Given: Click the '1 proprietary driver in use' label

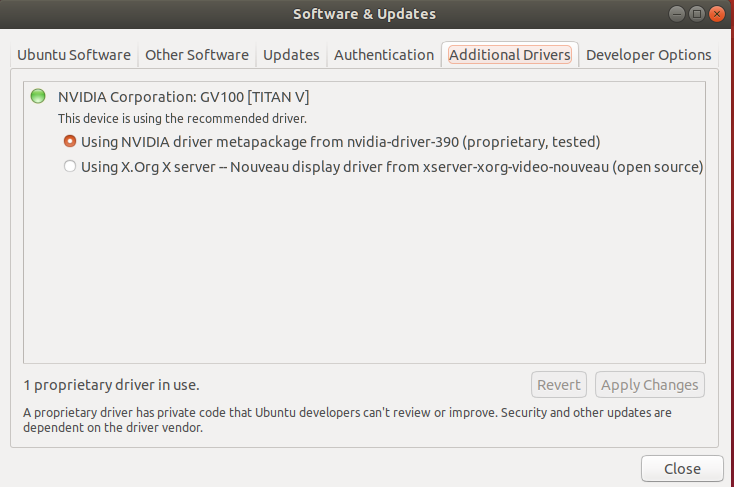Looking at the screenshot, I should pyautogui.click(x=111, y=385).
